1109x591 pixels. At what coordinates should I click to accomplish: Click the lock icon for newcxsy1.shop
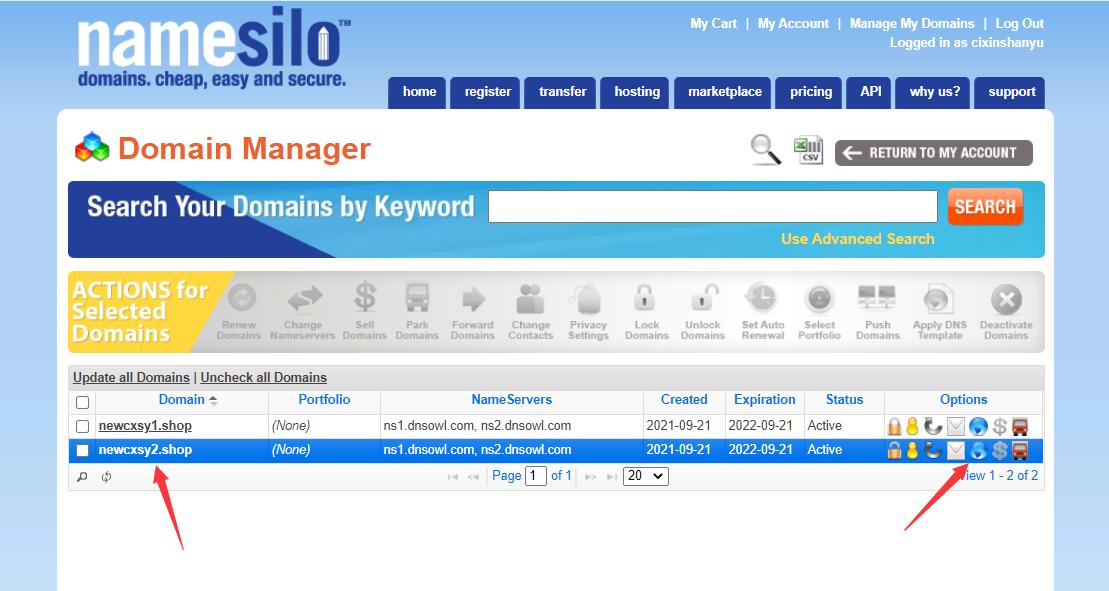coord(895,426)
